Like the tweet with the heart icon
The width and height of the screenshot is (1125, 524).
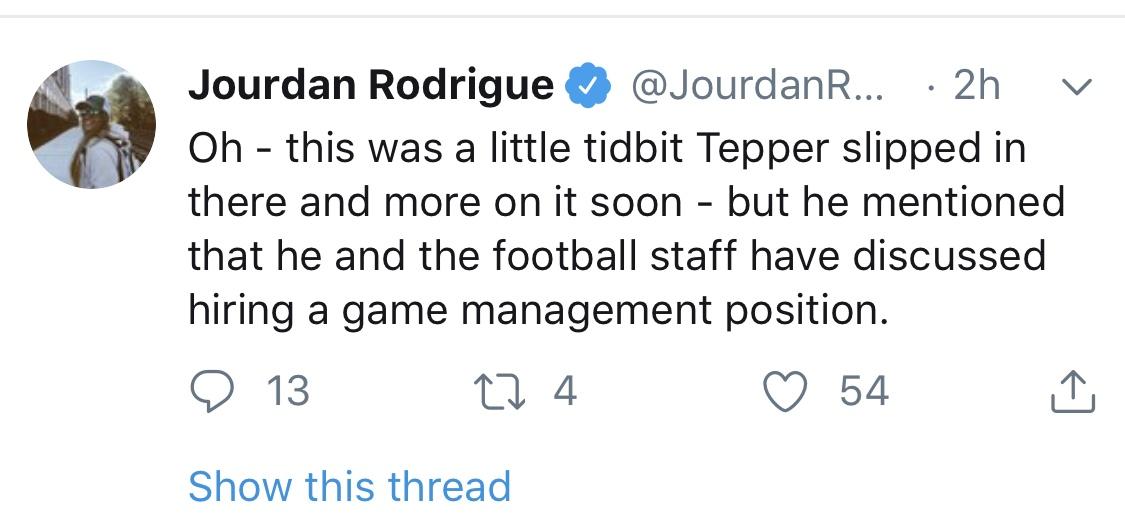[x=786, y=393]
